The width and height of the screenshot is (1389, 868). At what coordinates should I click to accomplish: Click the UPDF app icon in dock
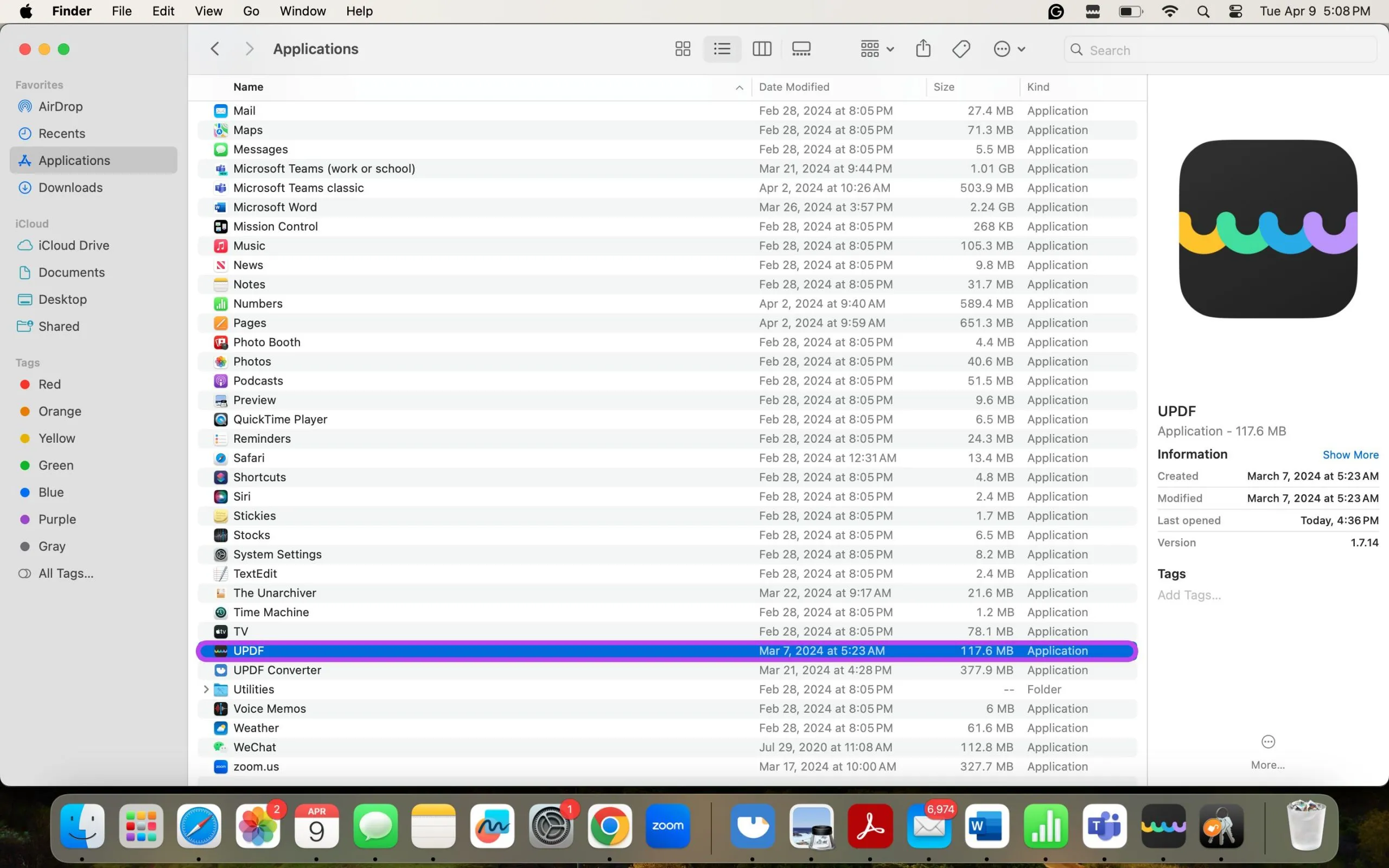coord(1163,826)
